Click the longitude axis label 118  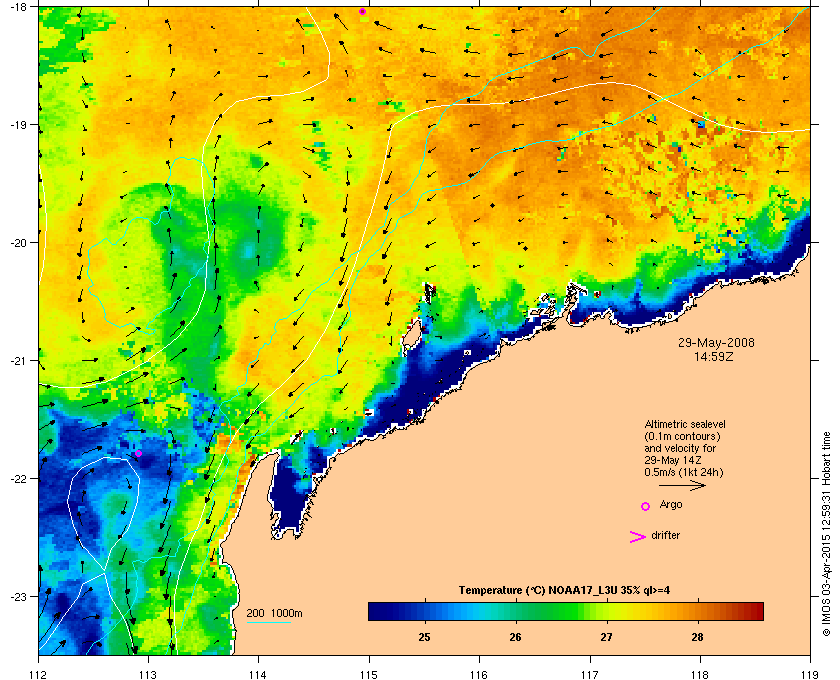coord(700,674)
